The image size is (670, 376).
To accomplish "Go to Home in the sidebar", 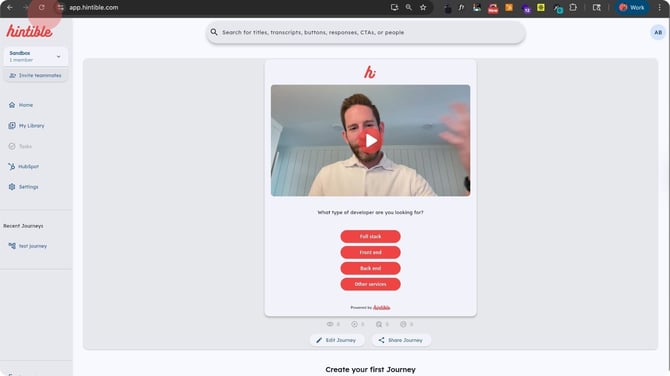I will [x=21, y=105].
